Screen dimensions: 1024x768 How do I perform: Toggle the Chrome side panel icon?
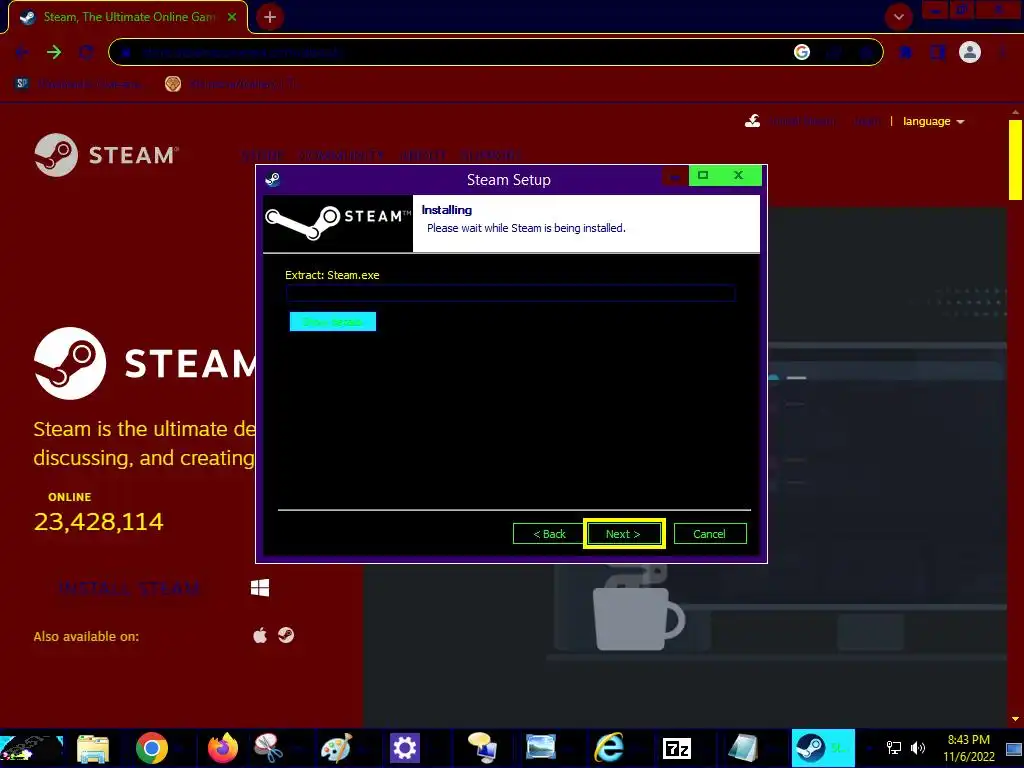938,52
